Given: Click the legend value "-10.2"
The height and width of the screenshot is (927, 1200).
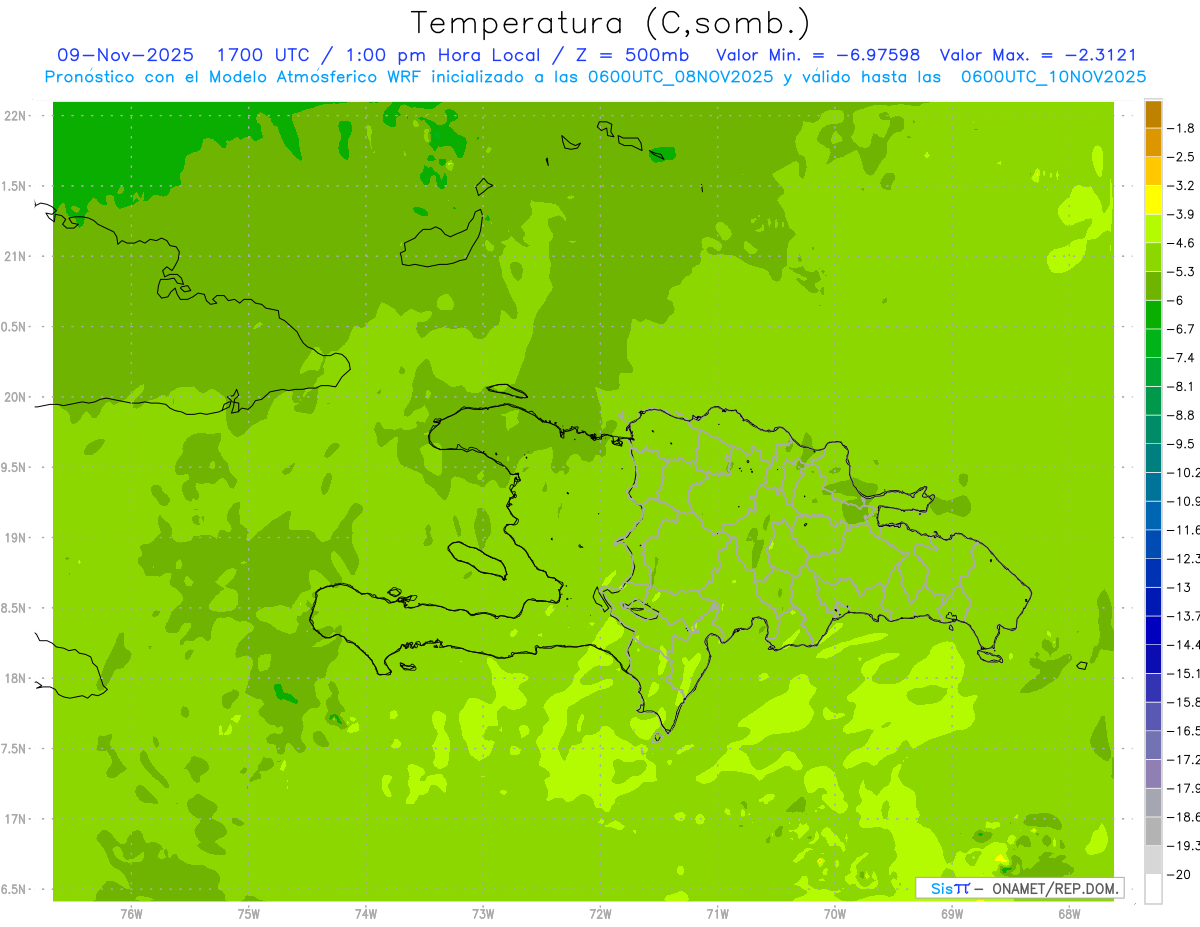Looking at the screenshot, I should (x=1184, y=472).
